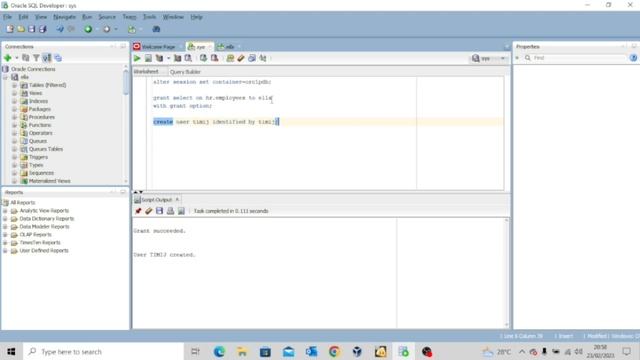
Task: Click the Rollback icon in worksheet toolbar
Action: point(214,58)
